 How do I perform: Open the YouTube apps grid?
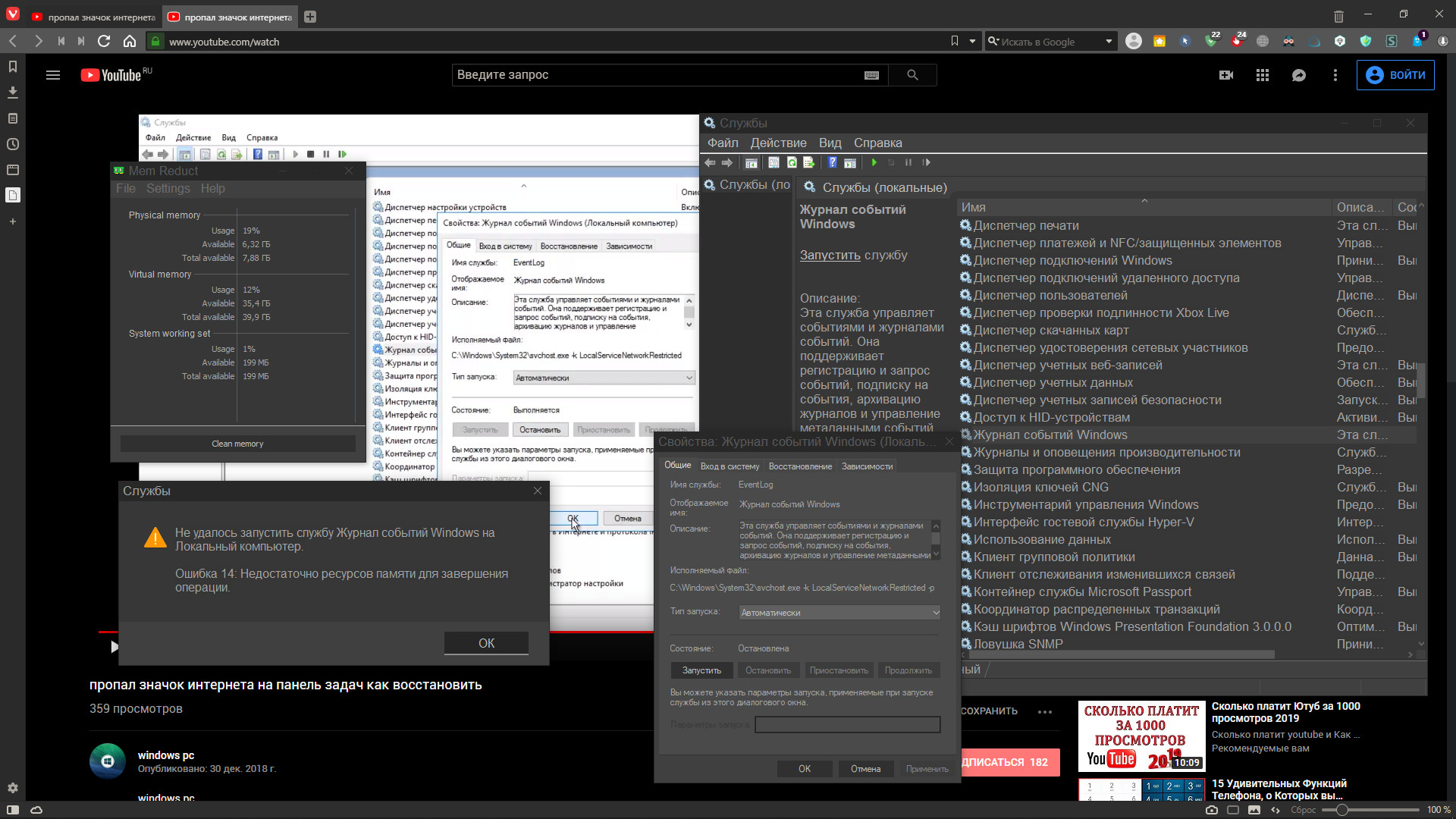[1263, 75]
